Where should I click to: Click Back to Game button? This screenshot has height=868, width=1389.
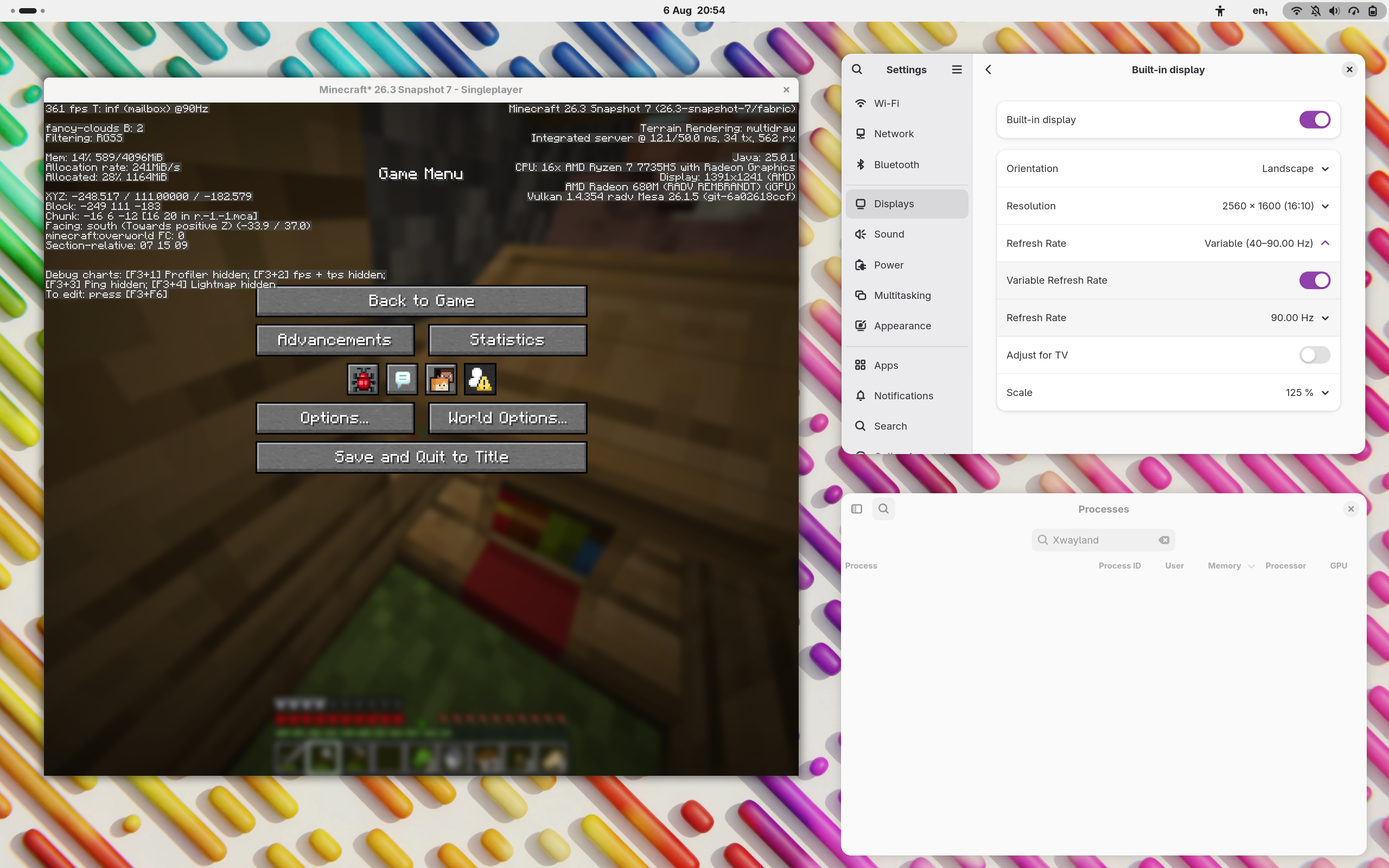point(421,301)
